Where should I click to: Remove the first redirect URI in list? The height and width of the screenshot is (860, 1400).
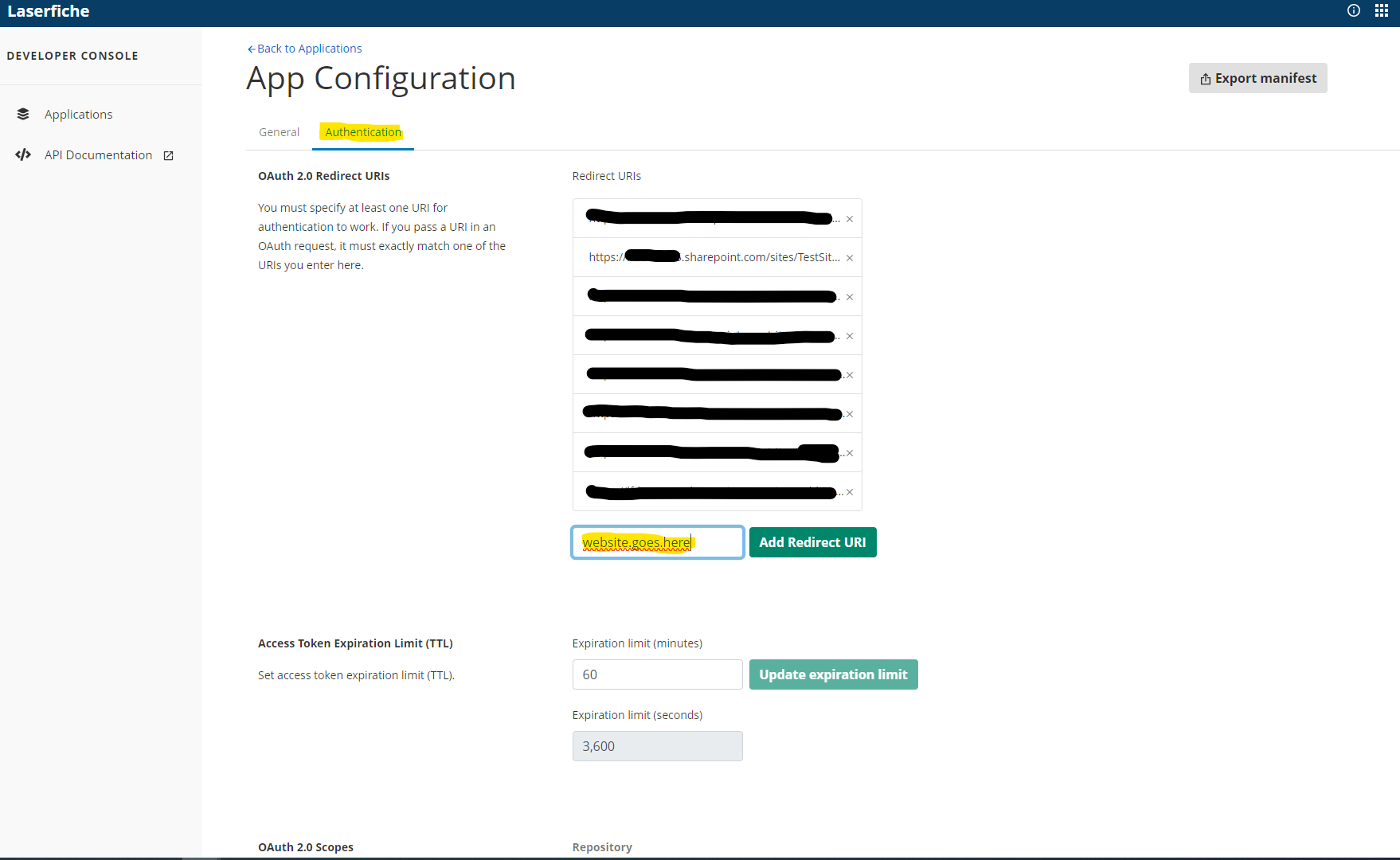click(x=850, y=219)
